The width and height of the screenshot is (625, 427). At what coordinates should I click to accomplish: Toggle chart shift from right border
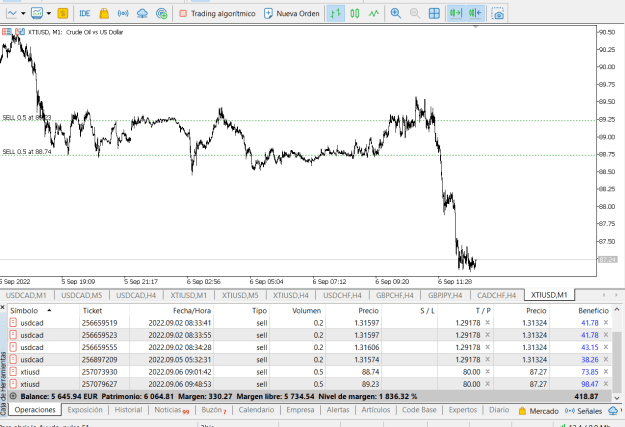pyautogui.click(x=475, y=14)
